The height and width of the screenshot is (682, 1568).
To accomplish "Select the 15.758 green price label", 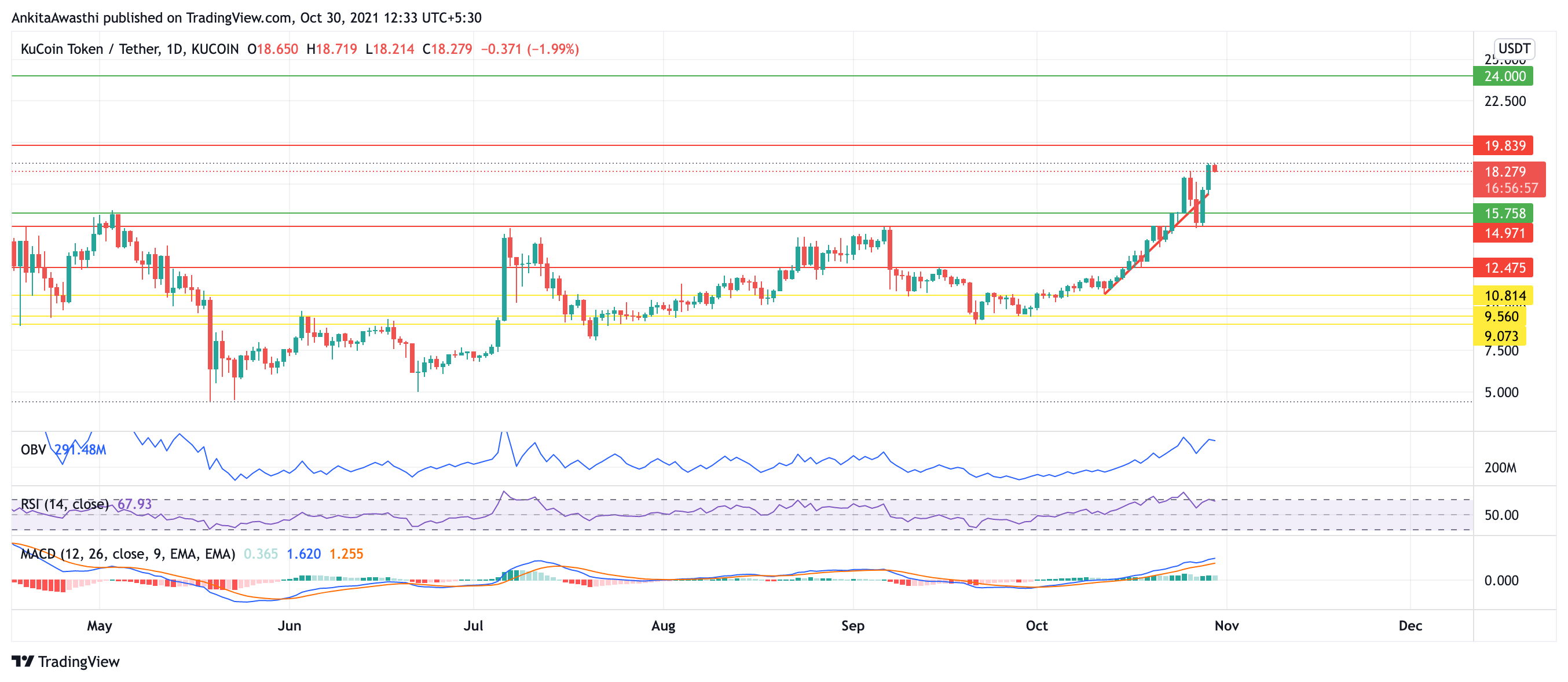I will click(x=1503, y=214).
